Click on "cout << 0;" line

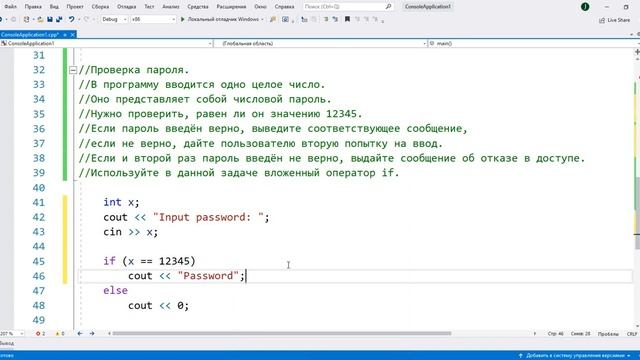pos(158,305)
